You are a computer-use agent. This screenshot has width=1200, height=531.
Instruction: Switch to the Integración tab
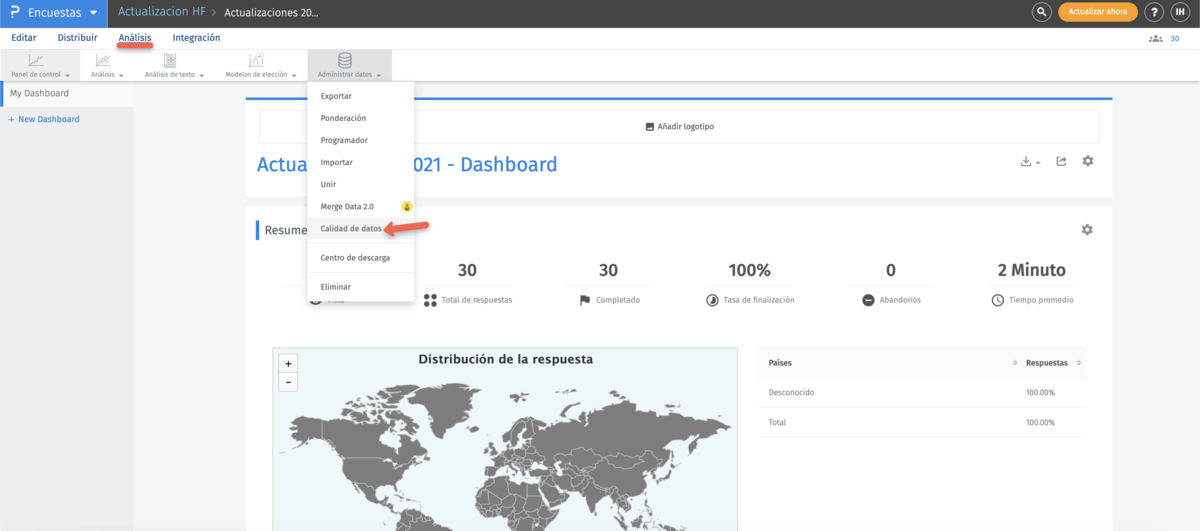coord(197,38)
